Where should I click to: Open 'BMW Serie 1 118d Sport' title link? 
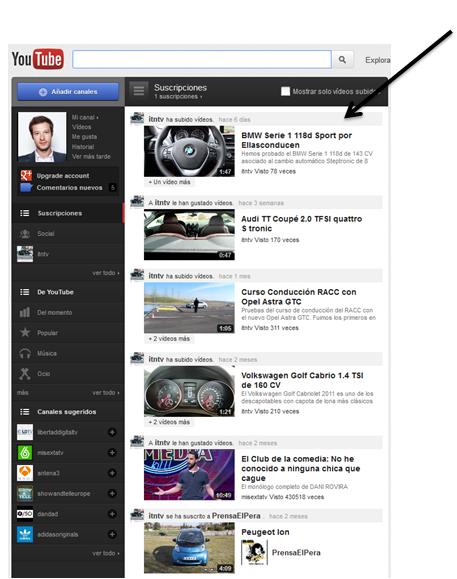click(296, 140)
